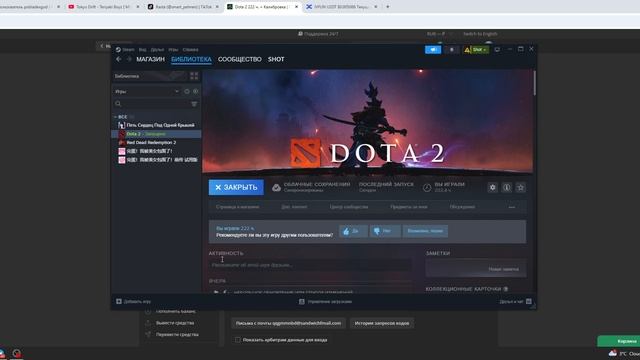
Task: Select Пять Сердец Под Одной Крышей game
Action: click(x=156, y=125)
